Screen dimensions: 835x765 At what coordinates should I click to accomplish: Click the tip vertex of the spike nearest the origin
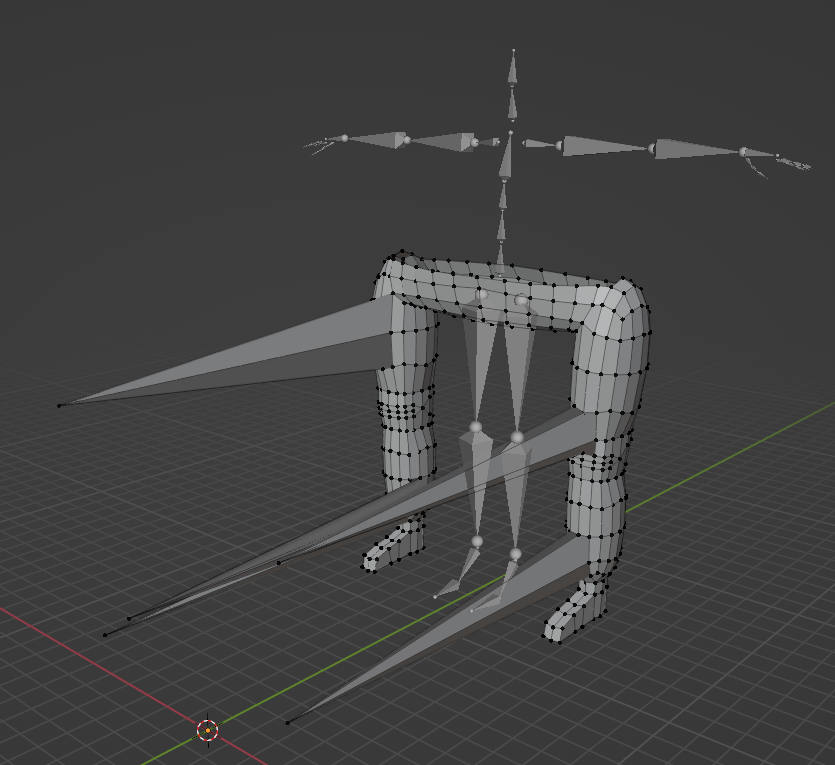(288, 722)
